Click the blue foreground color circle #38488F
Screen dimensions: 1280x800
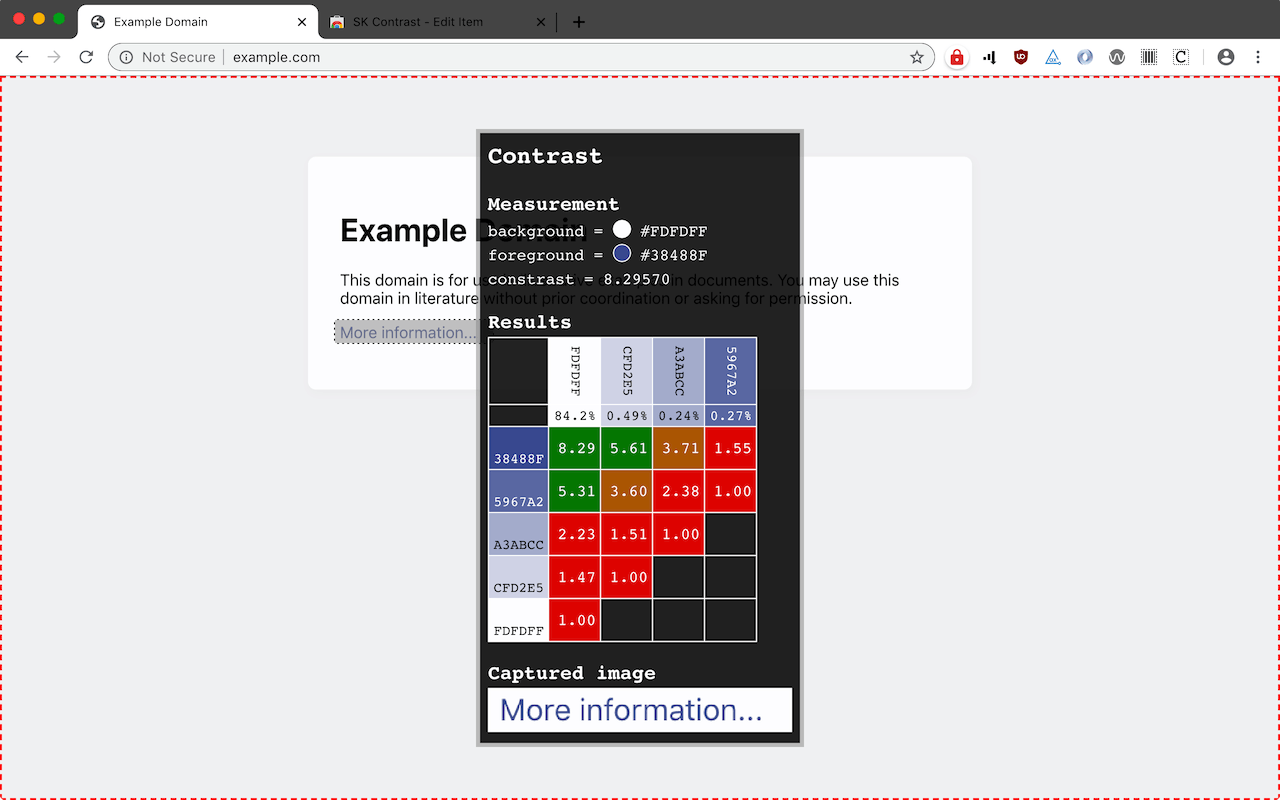(x=622, y=254)
